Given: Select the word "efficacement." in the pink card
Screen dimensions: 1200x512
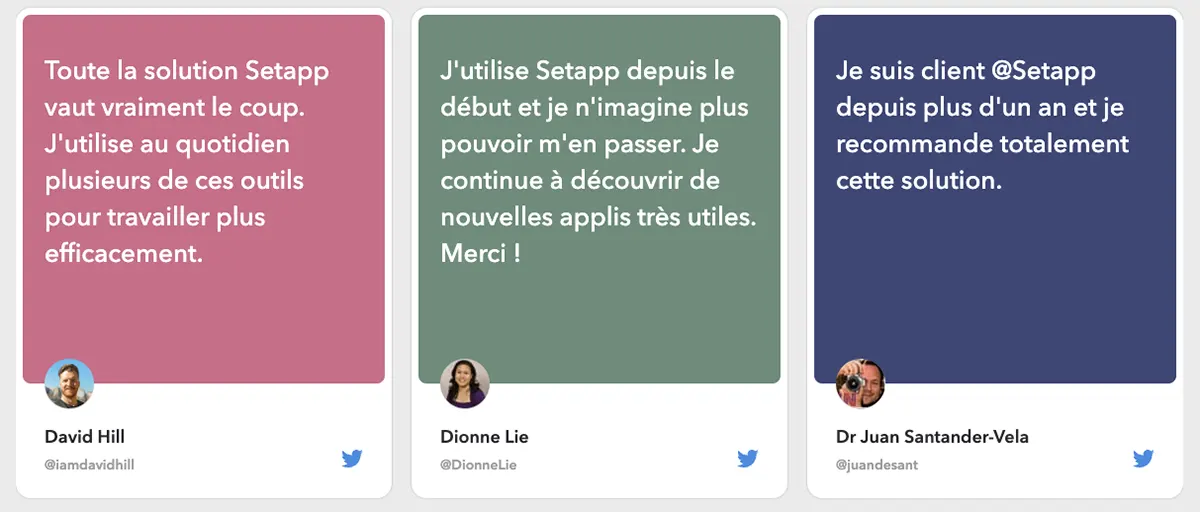Looking at the screenshot, I should coord(124,253).
